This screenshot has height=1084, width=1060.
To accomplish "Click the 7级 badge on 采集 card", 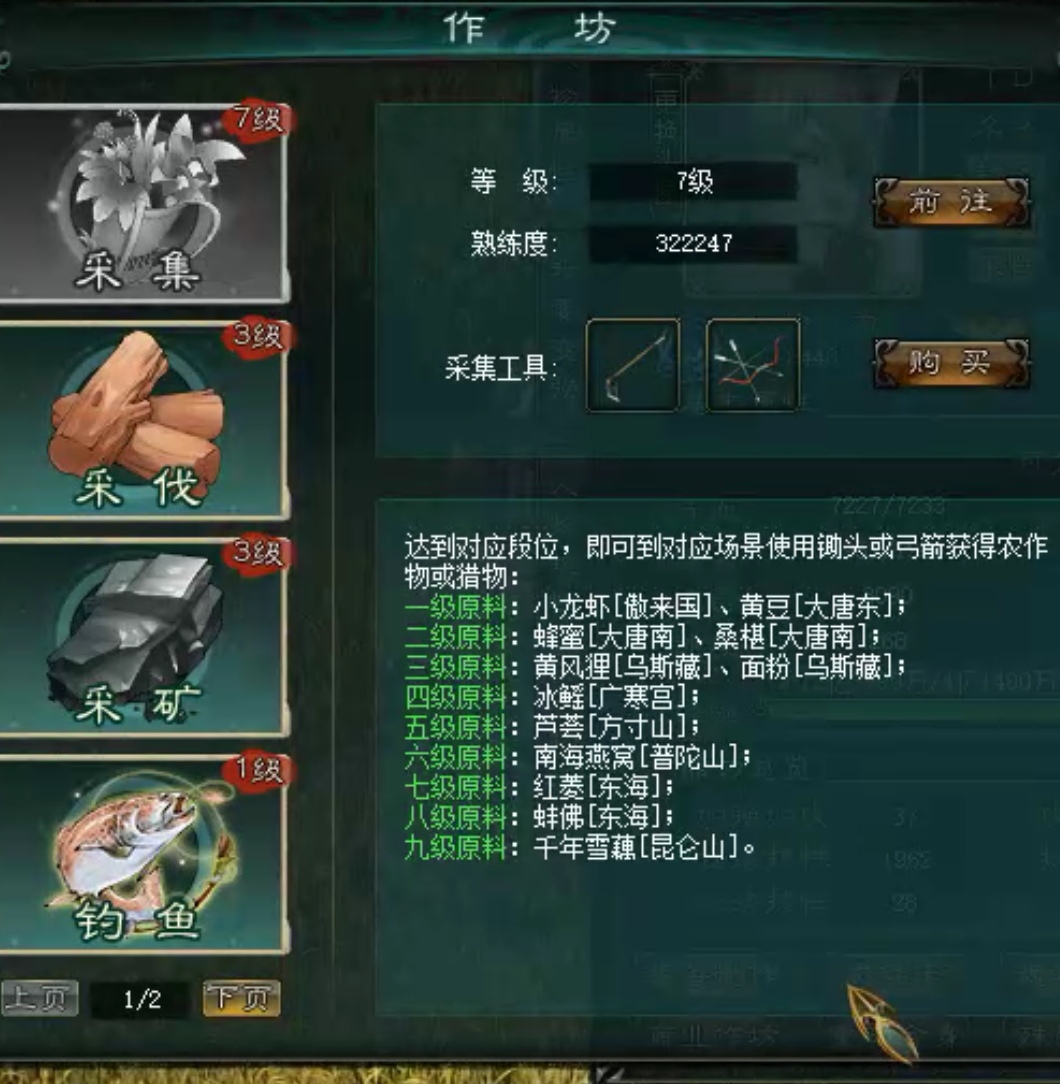I will pos(257,119).
